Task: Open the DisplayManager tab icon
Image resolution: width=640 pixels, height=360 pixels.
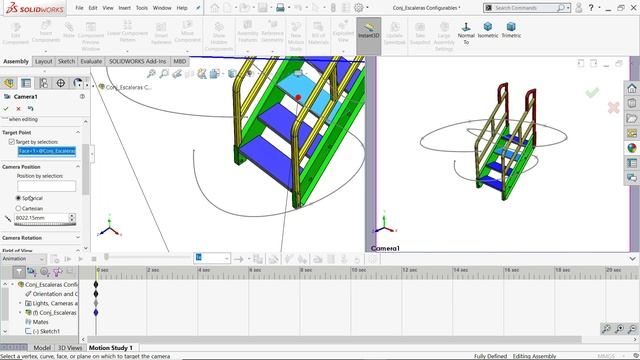Action: pyautogui.click(x=77, y=83)
